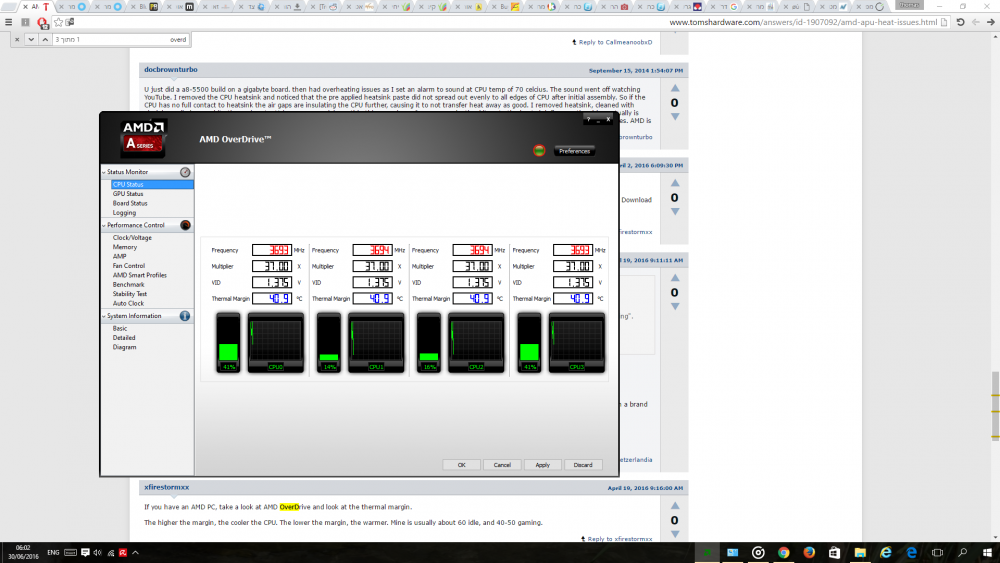Bookmark this page with the star icon
Image resolution: width=1000 pixels, height=563 pixels.
(x=59, y=22)
